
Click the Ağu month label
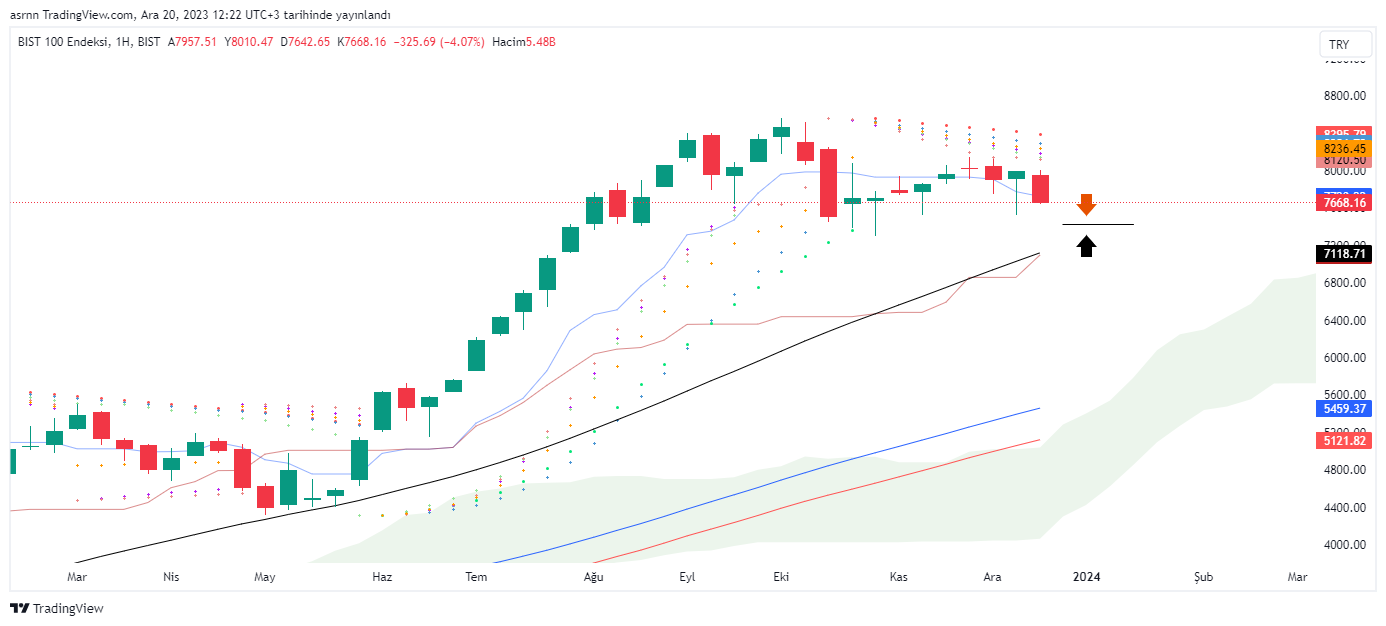(x=593, y=577)
